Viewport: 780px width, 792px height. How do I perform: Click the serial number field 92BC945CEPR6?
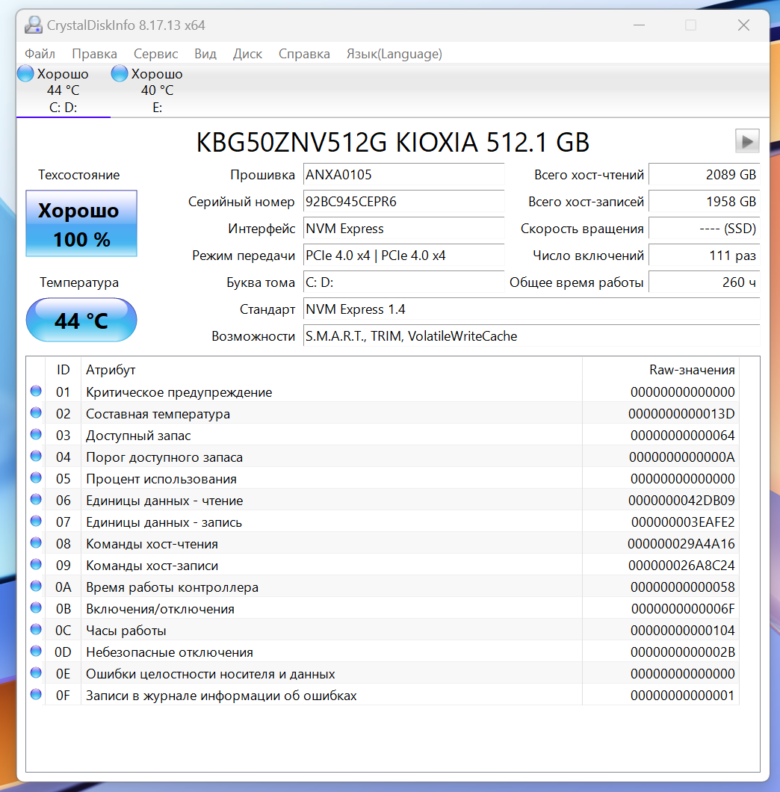pos(404,202)
